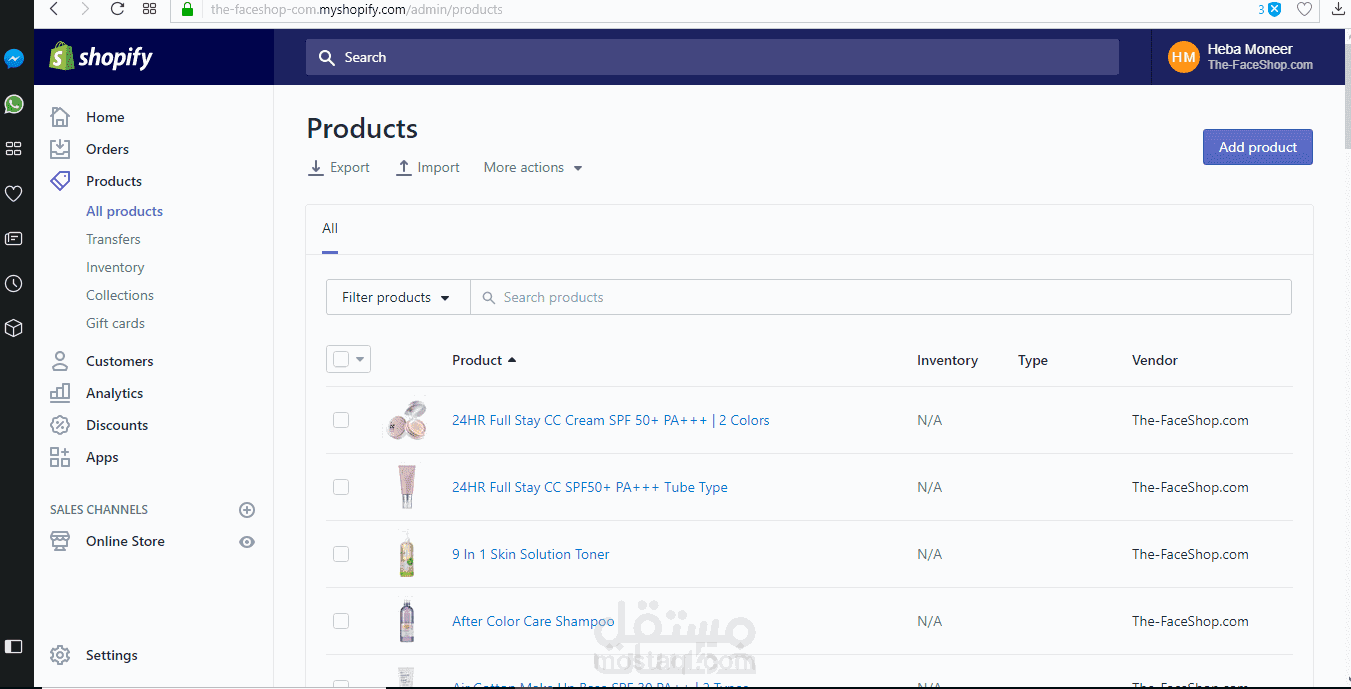This screenshot has width=1351, height=689.
Task: Check 24HR Full Stay CC SPF50+ Tube row
Action: [x=341, y=487]
